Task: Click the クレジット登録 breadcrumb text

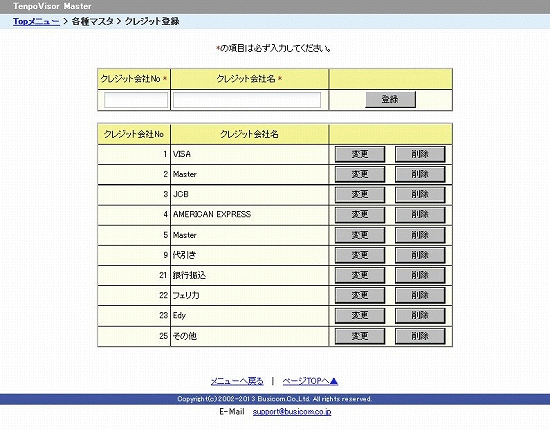Action: coord(152,21)
